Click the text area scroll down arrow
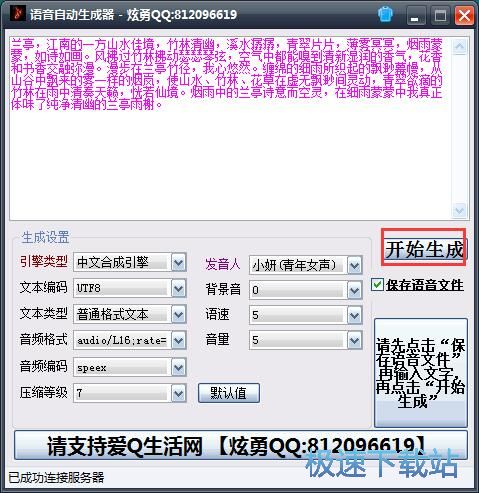This screenshot has height=493, width=479. tap(460, 210)
